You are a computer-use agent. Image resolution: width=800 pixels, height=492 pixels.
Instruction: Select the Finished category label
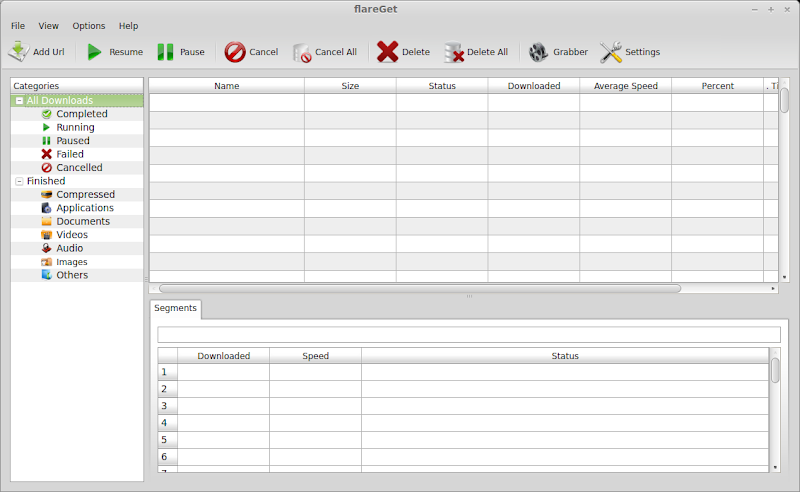point(46,181)
